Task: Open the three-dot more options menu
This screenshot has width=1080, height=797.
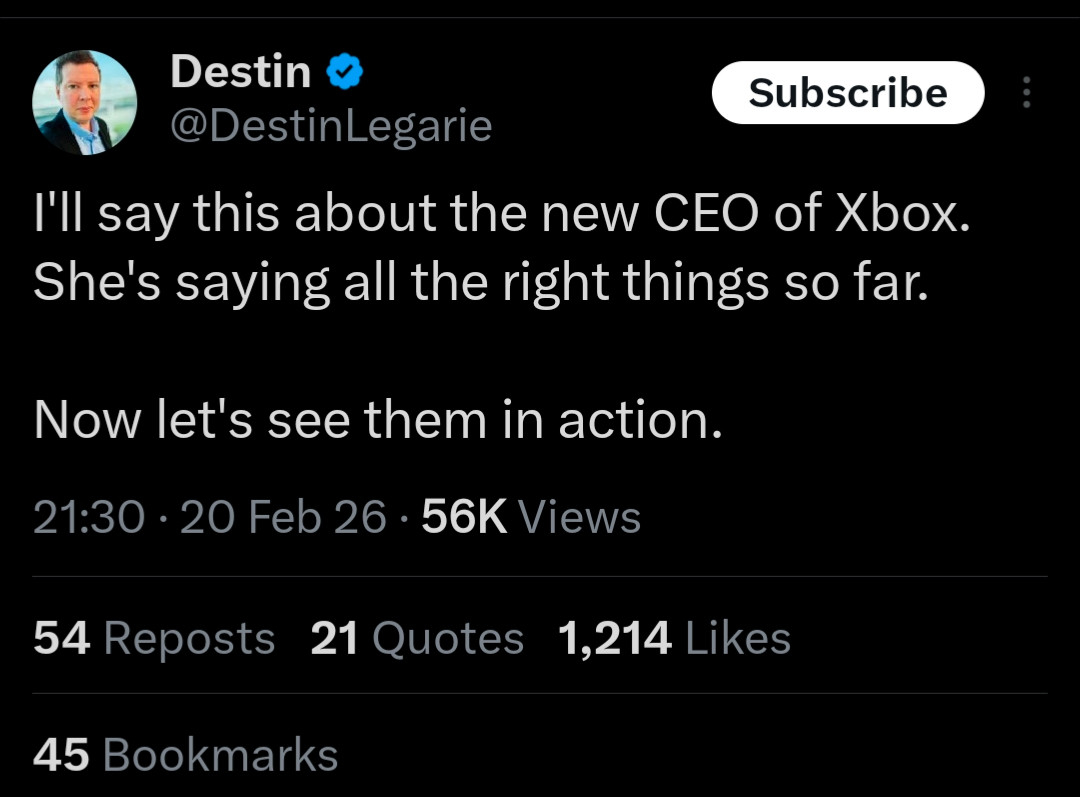Action: (x=1025, y=93)
